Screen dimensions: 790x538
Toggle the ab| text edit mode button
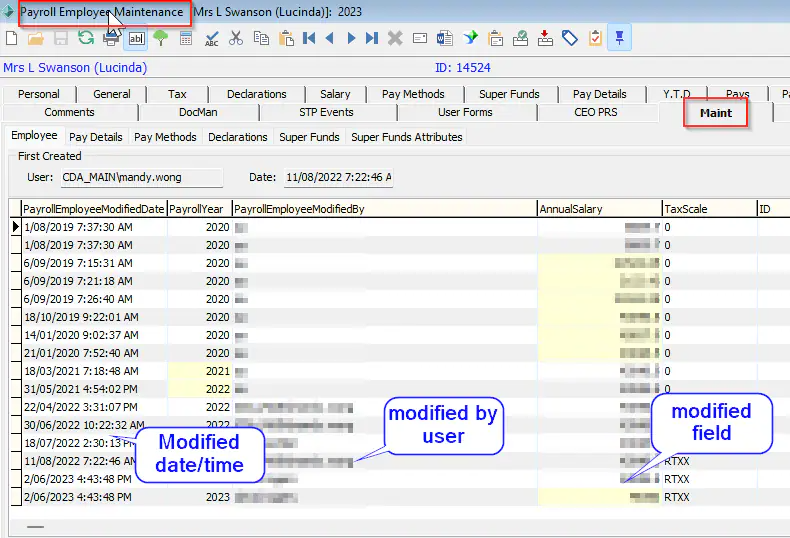click(135, 38)
